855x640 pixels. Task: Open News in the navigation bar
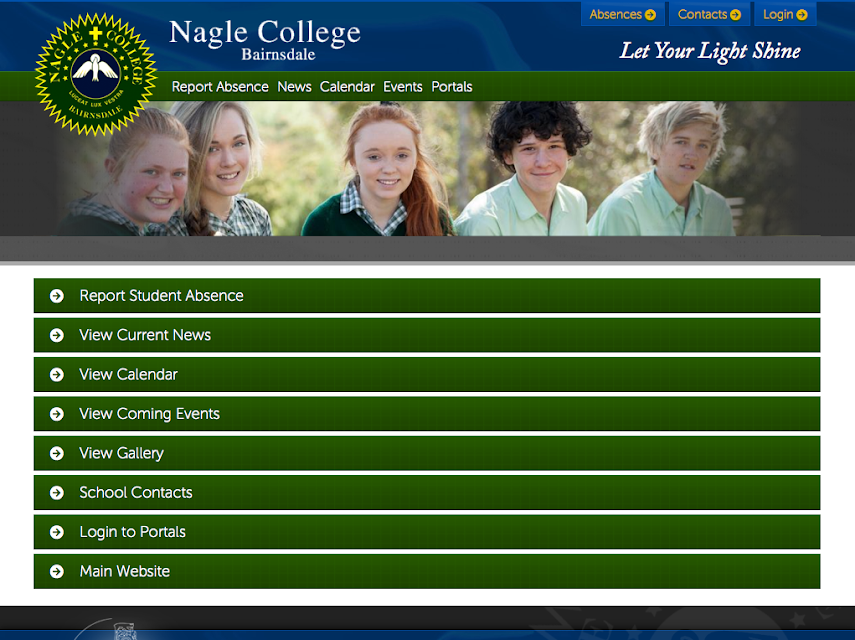294,87
